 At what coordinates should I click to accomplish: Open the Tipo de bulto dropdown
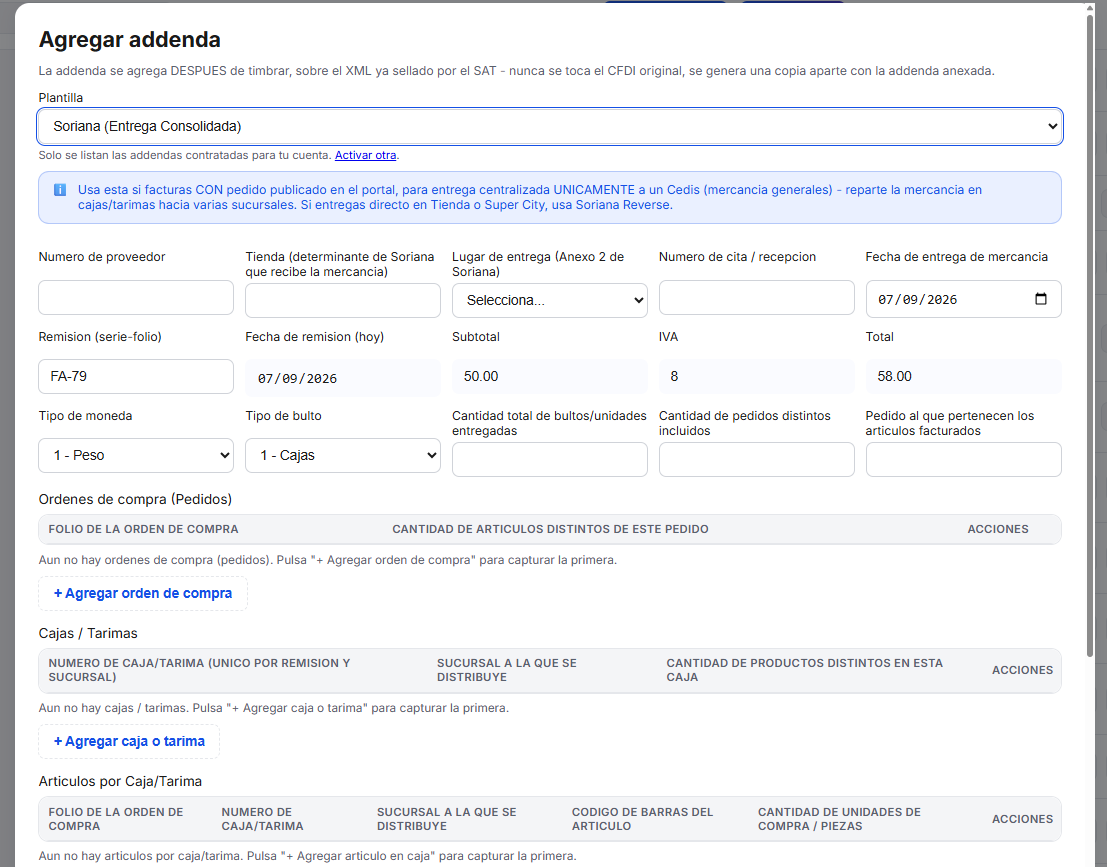pyautogui.click(x=342, y=455)
